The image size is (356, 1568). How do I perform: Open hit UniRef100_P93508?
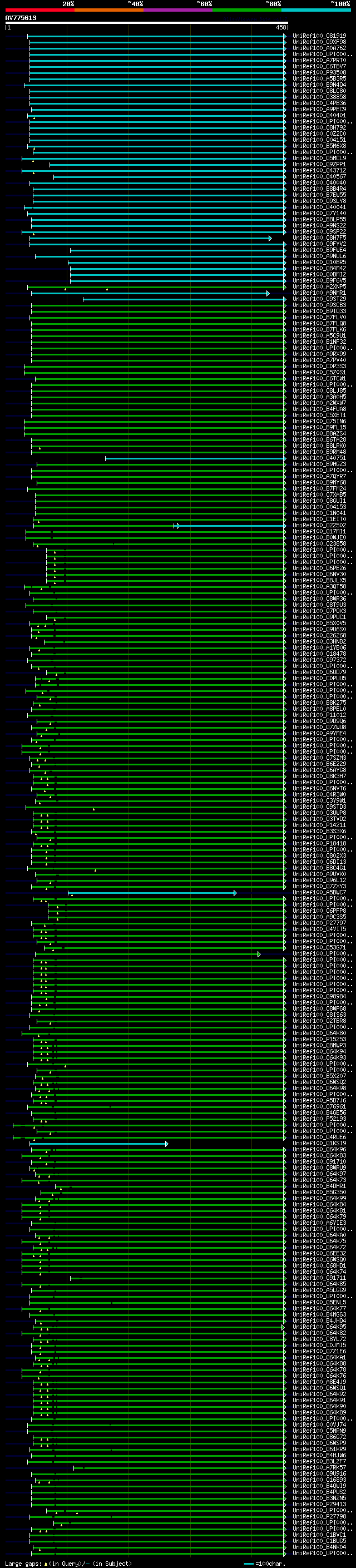pos(319,72)
